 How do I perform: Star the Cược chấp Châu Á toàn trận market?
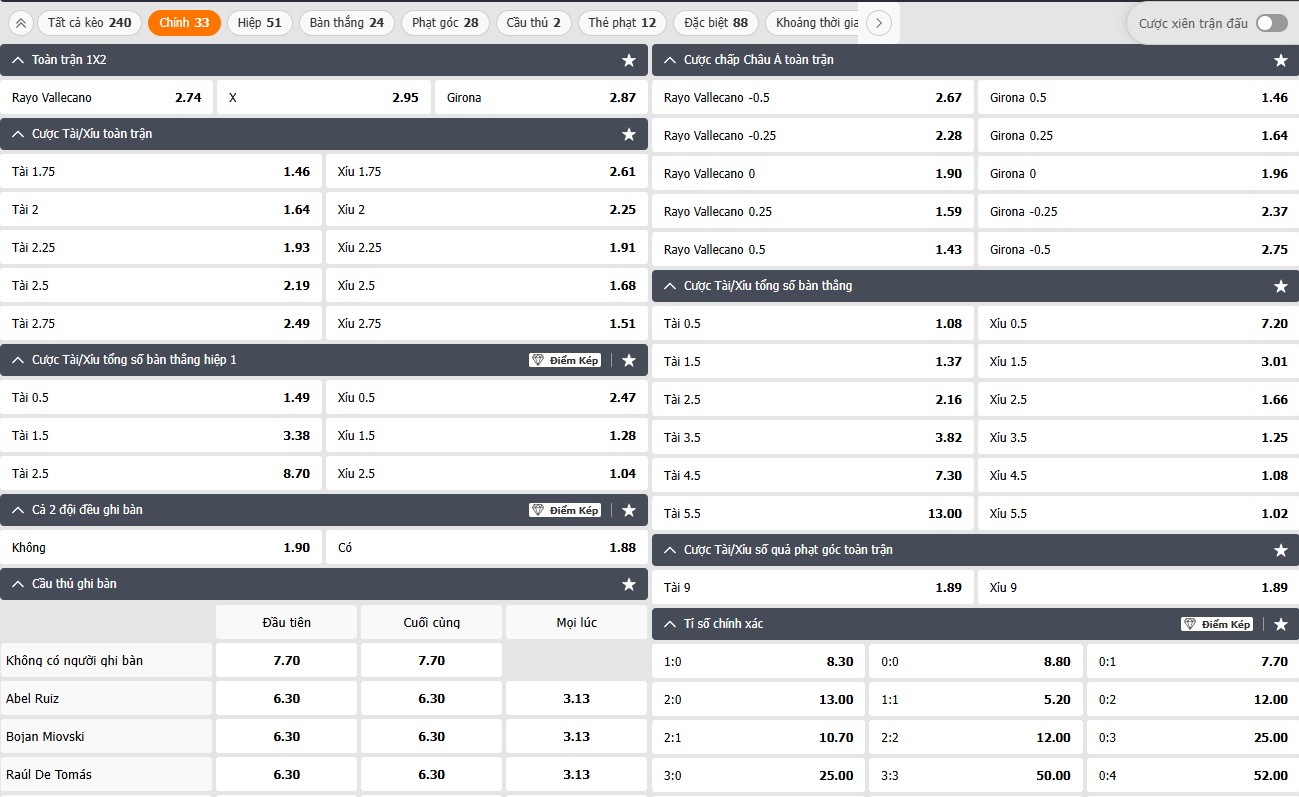tap(1281, 60)
